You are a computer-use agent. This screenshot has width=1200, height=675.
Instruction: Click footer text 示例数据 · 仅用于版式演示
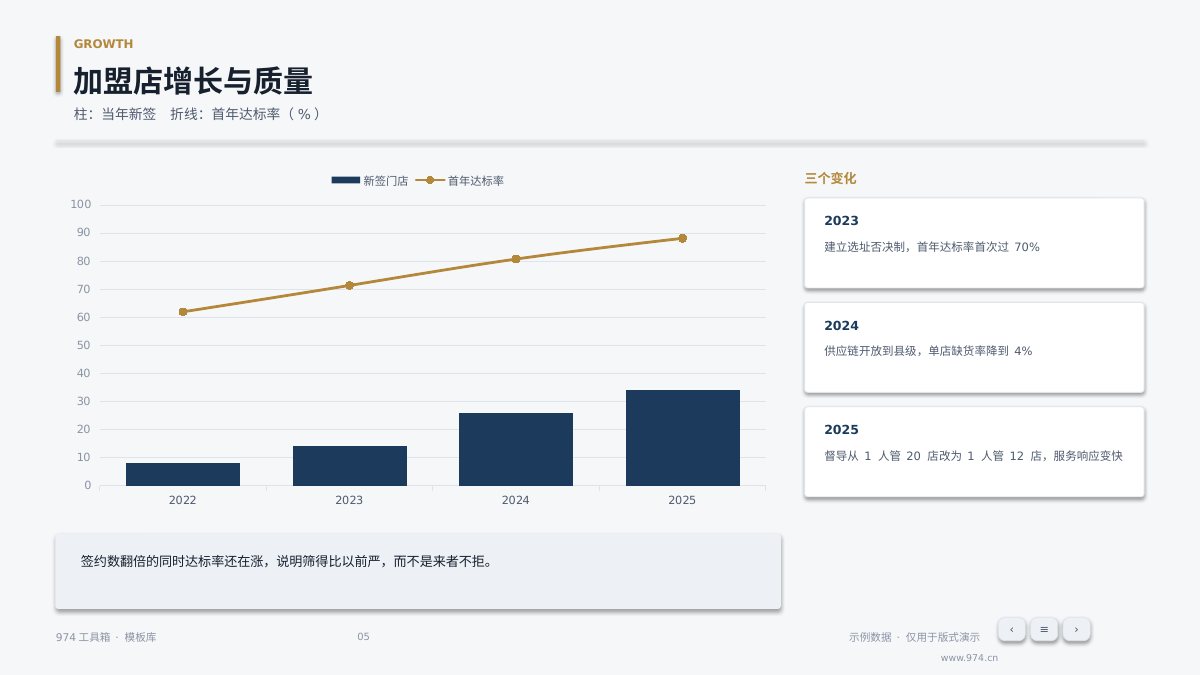click(x=914, y=637)
